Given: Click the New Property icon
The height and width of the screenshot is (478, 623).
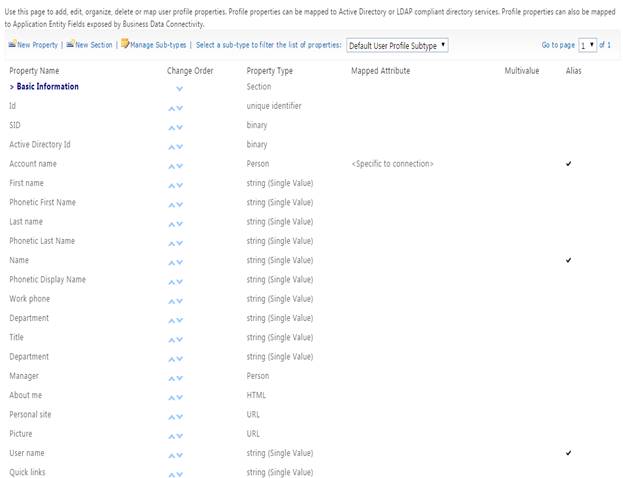Looking at the screenshot, I should (12, 45).
